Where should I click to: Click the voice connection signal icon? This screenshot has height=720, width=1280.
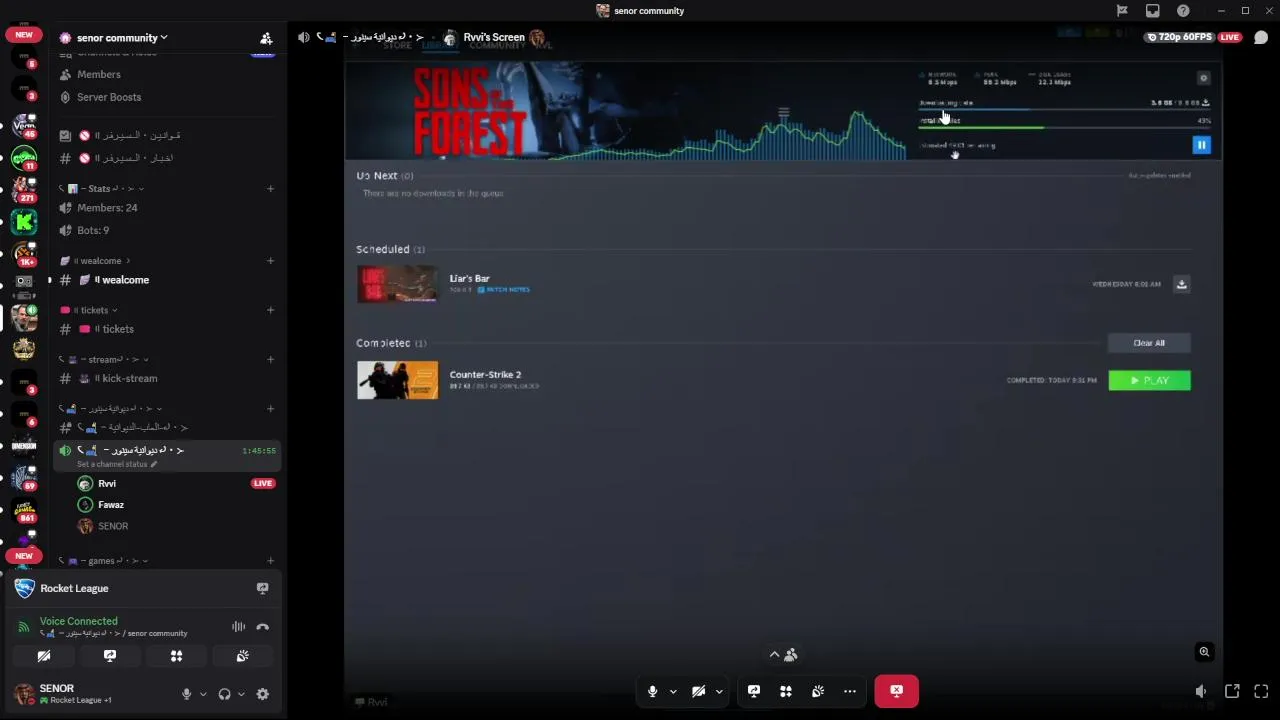point(24,627)
